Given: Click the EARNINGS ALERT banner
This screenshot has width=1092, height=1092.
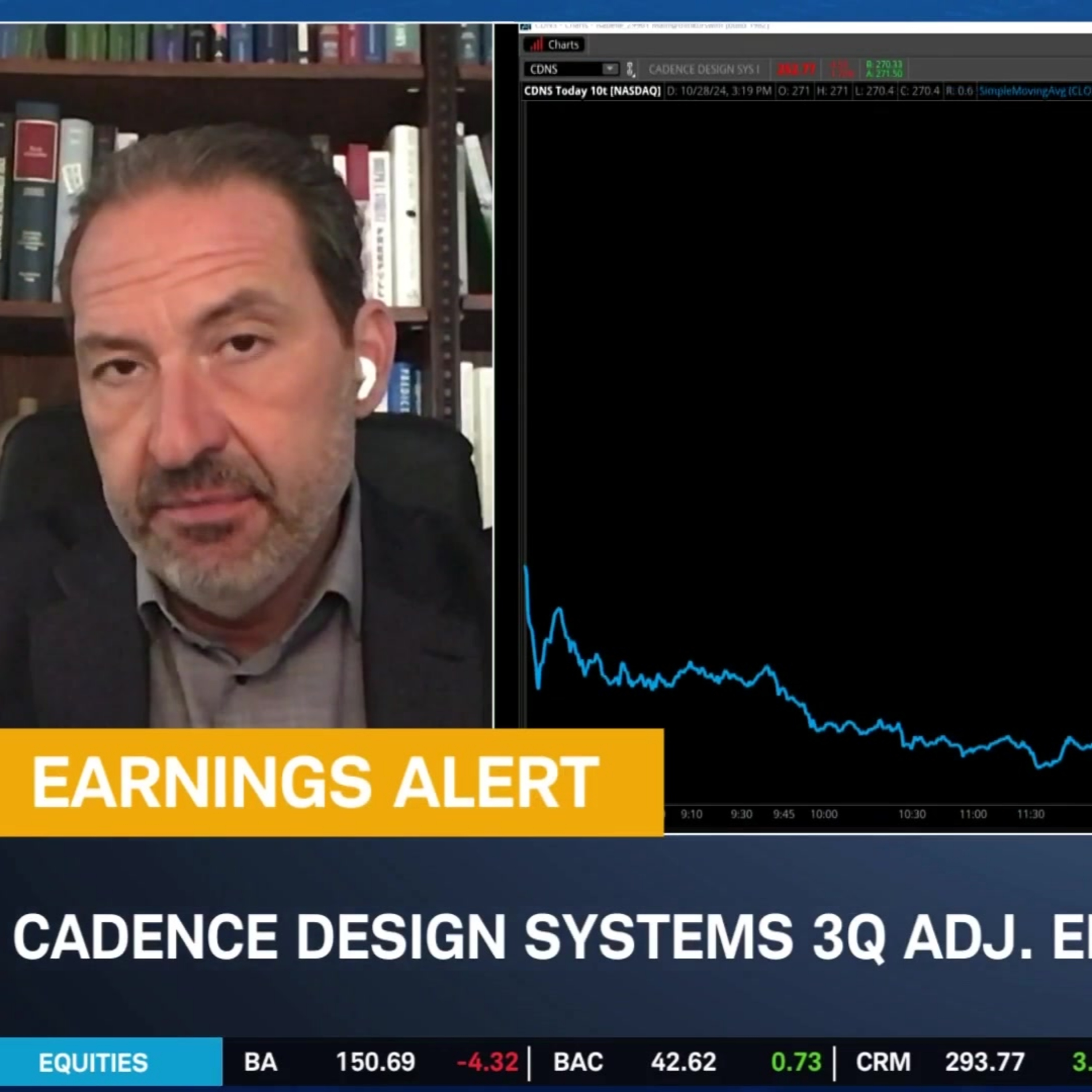Looking at the screenshot, I should (331, 783).
